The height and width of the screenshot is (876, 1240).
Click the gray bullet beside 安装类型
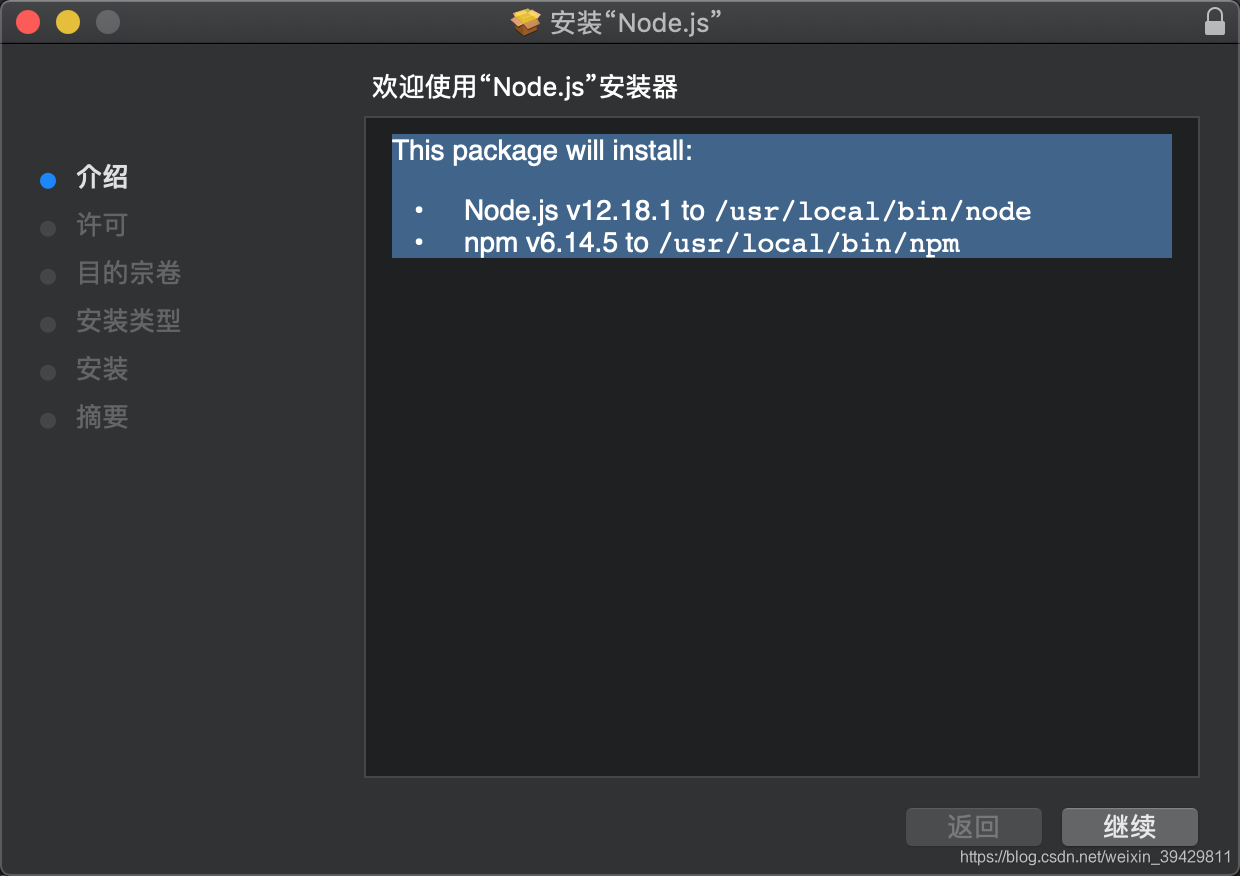48,325
